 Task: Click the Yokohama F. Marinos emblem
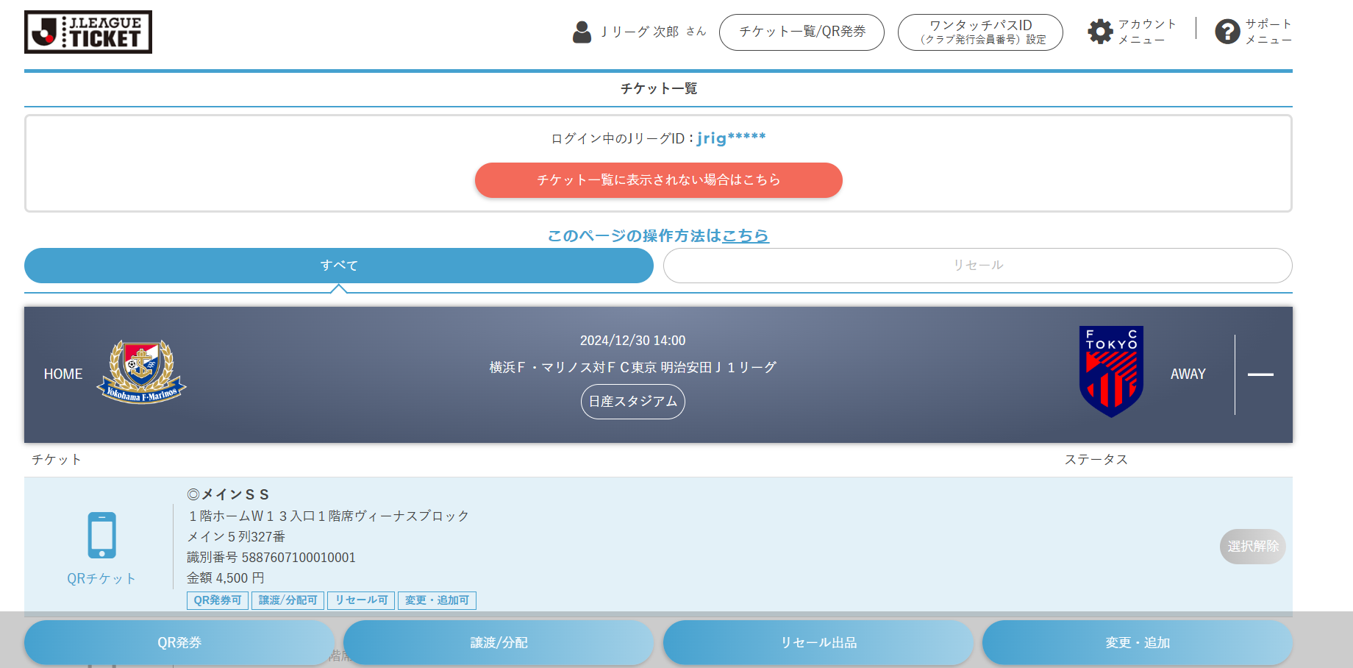pos(141,373)
